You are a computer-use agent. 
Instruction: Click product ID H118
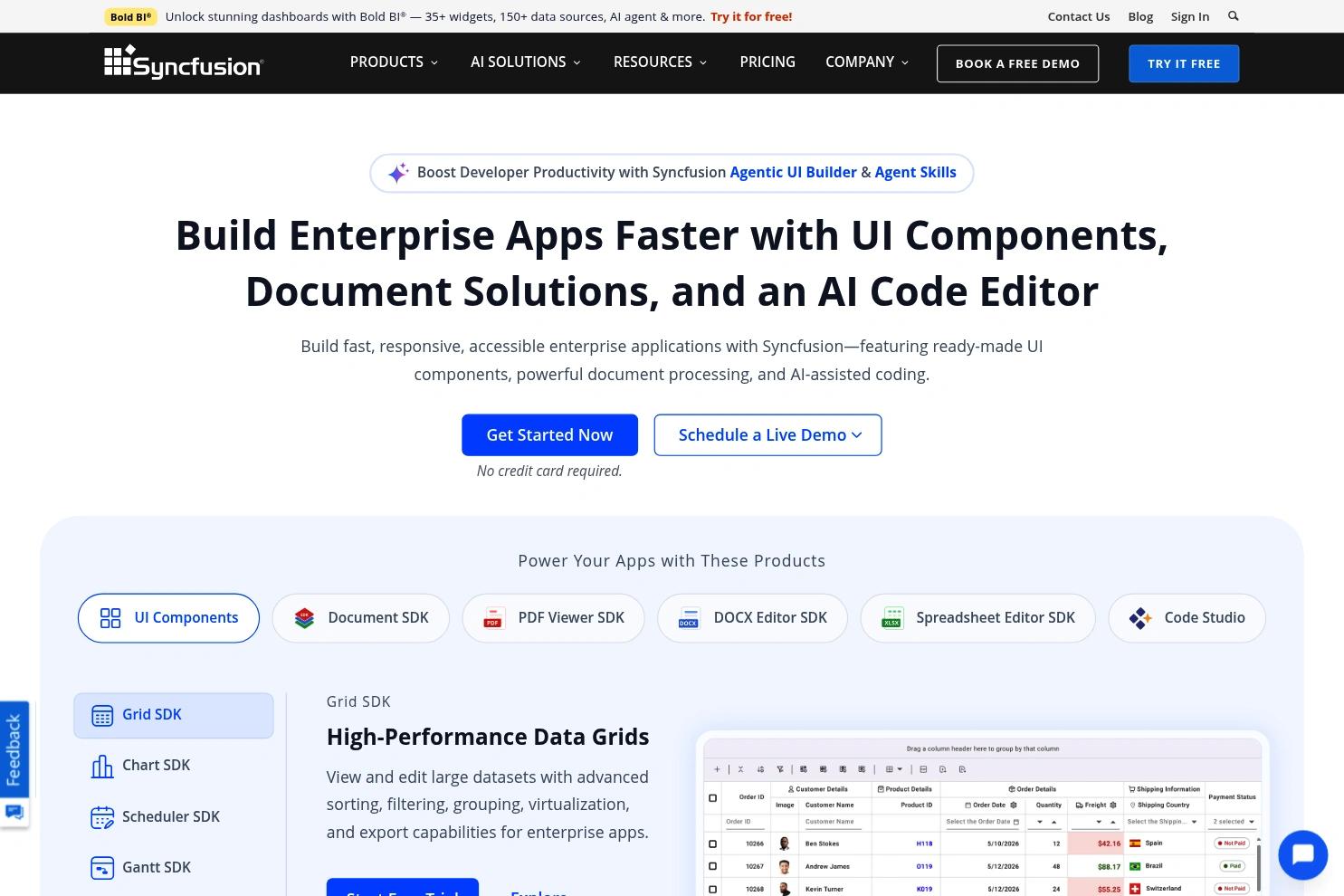pos(924,844)
